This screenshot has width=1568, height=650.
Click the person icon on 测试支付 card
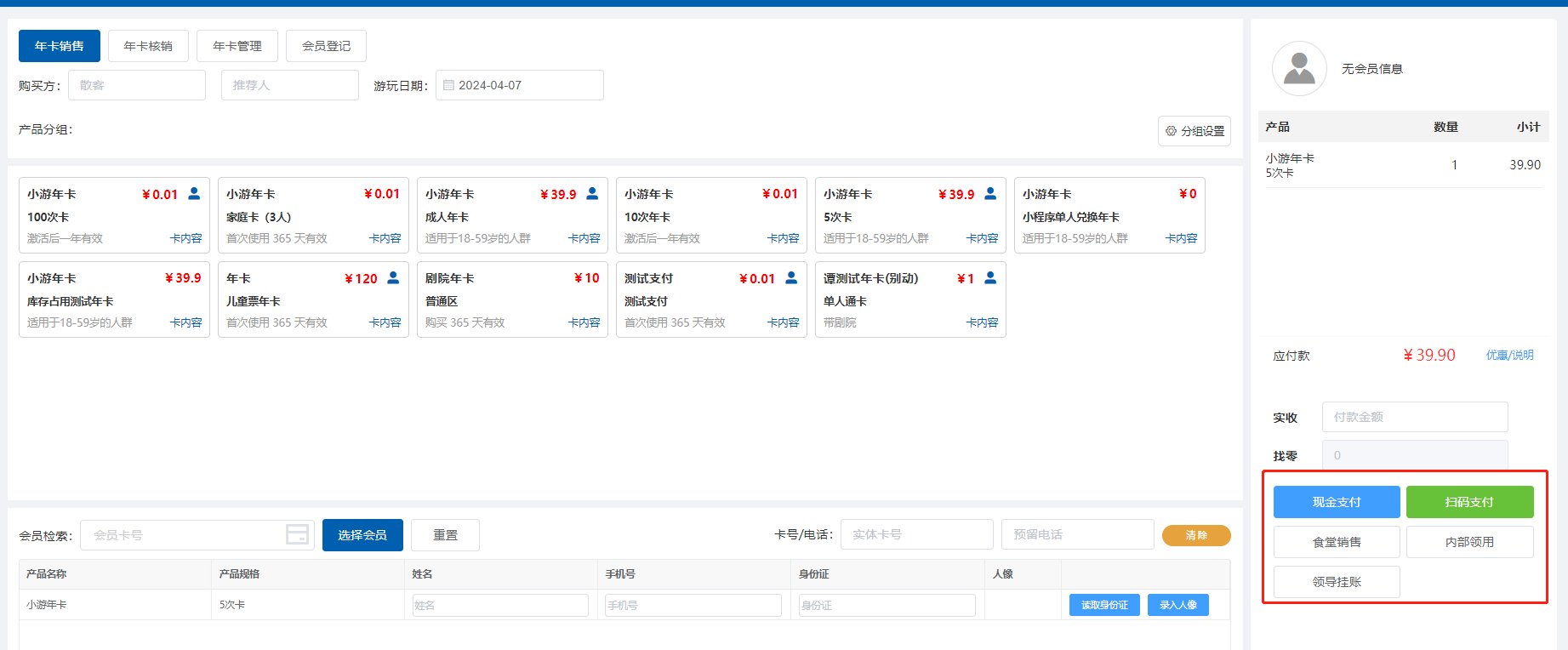[791, 277]
